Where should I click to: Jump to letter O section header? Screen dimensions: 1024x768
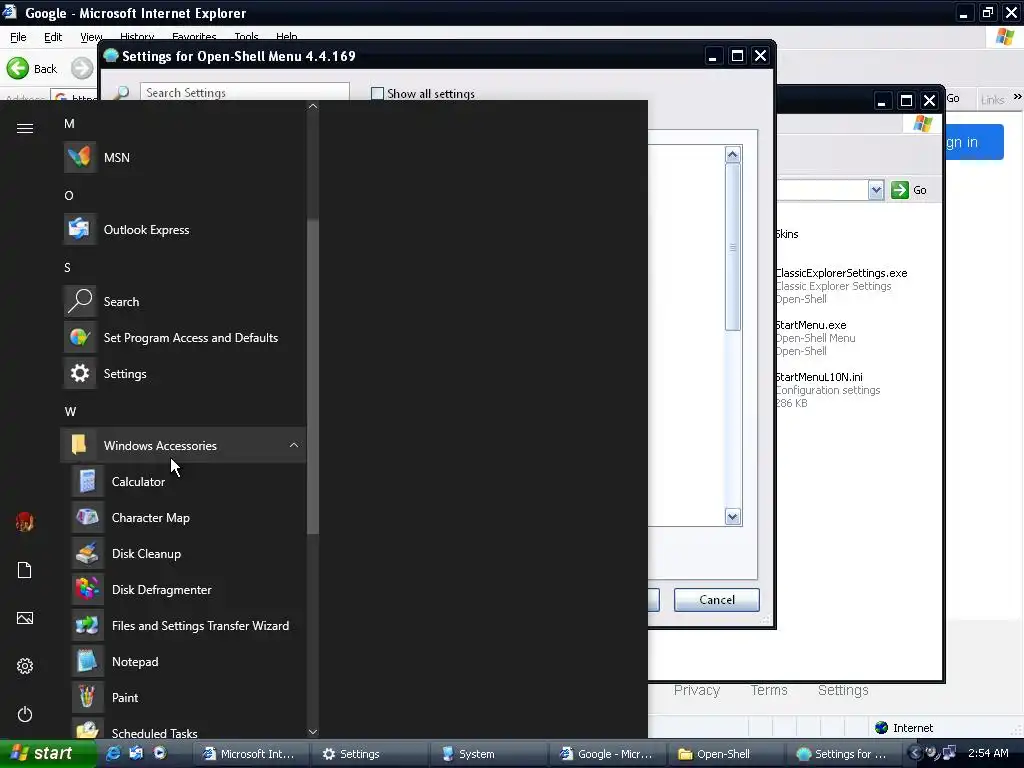click(x=69, y=195)
